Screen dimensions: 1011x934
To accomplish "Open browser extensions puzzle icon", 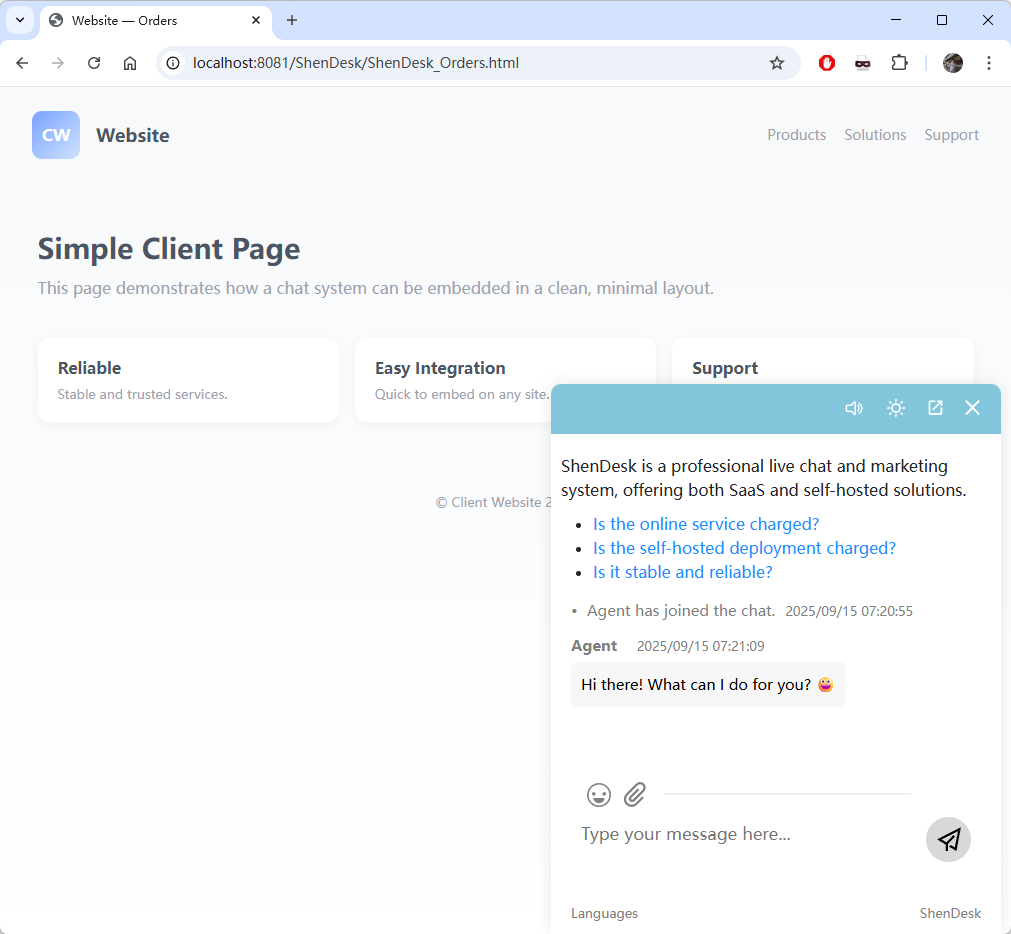I will (x=899, y=63).
